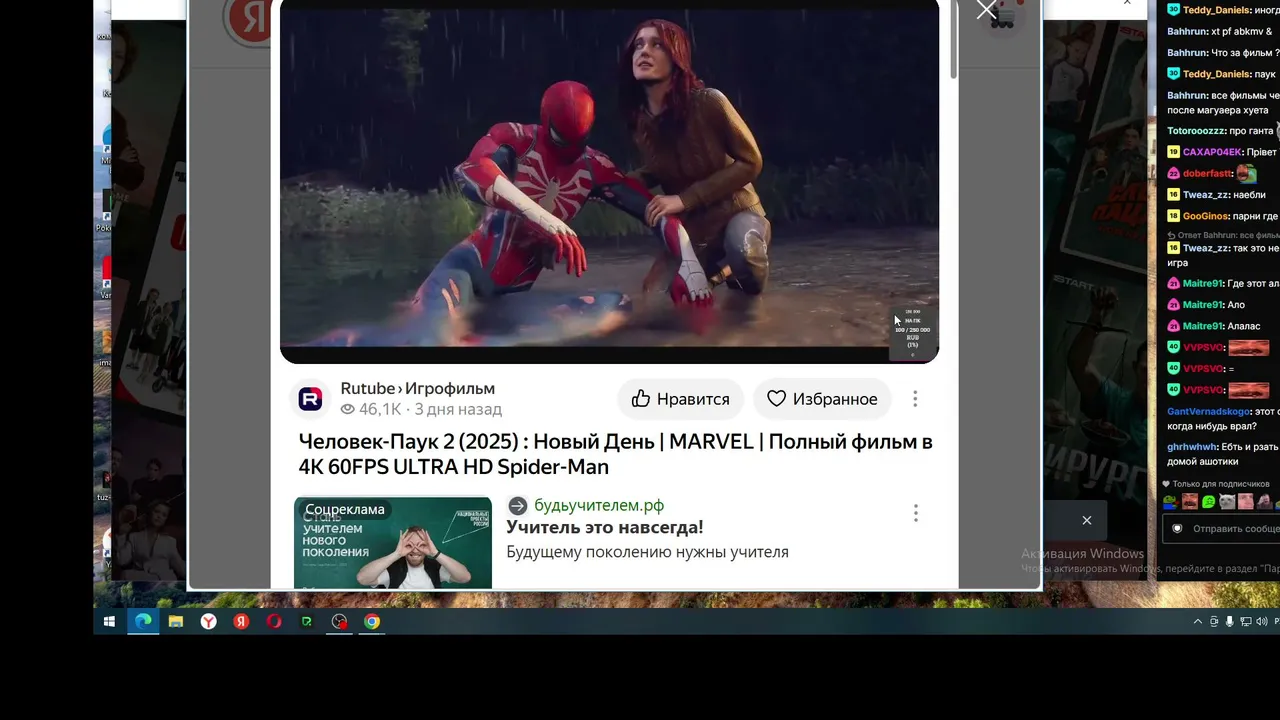Click the GantVernadskogo username in chat
The height and width of the screenshot is (720, 1280).
(x=1208, y=411)
